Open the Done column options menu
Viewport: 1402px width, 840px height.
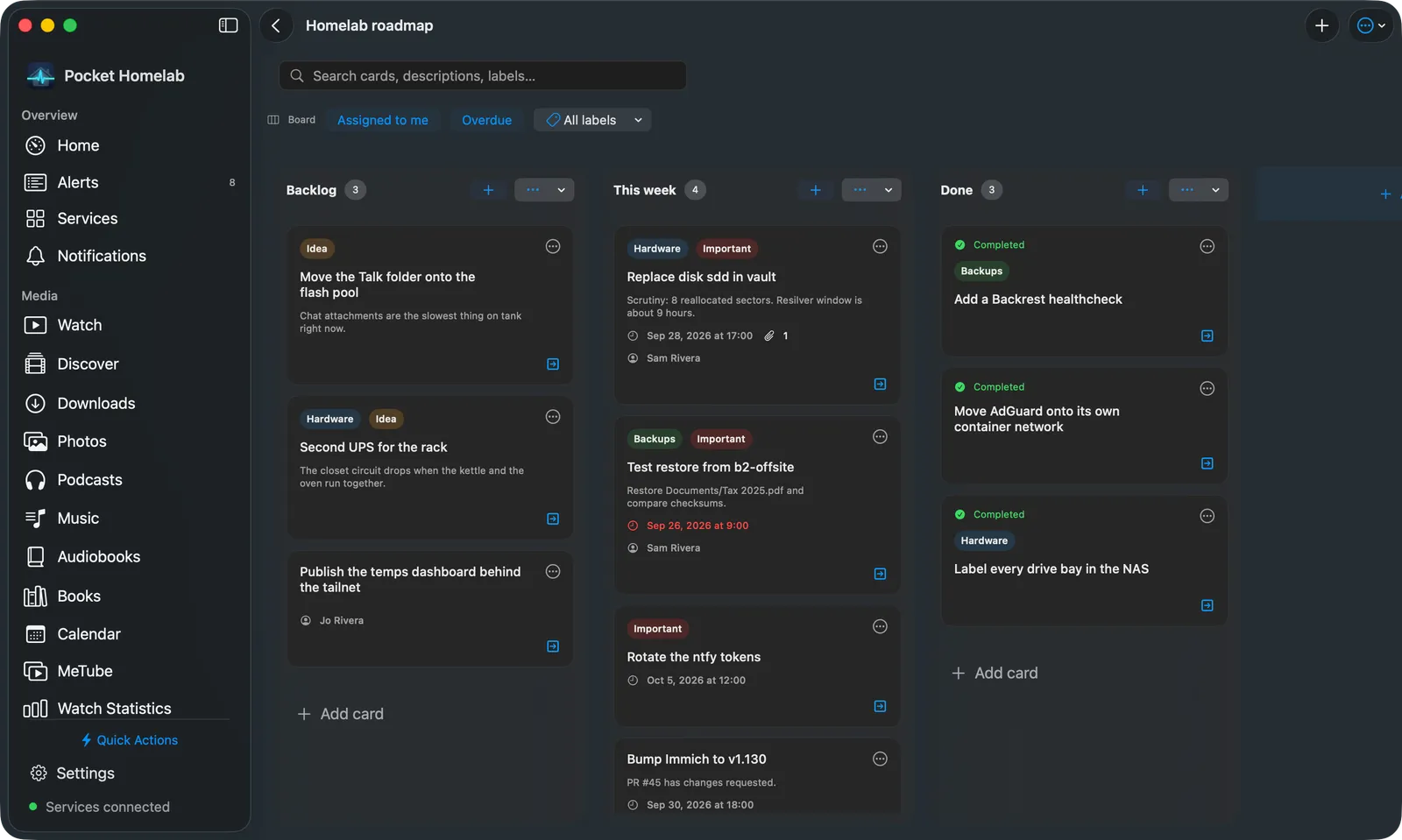click(x=1199, y=190)
